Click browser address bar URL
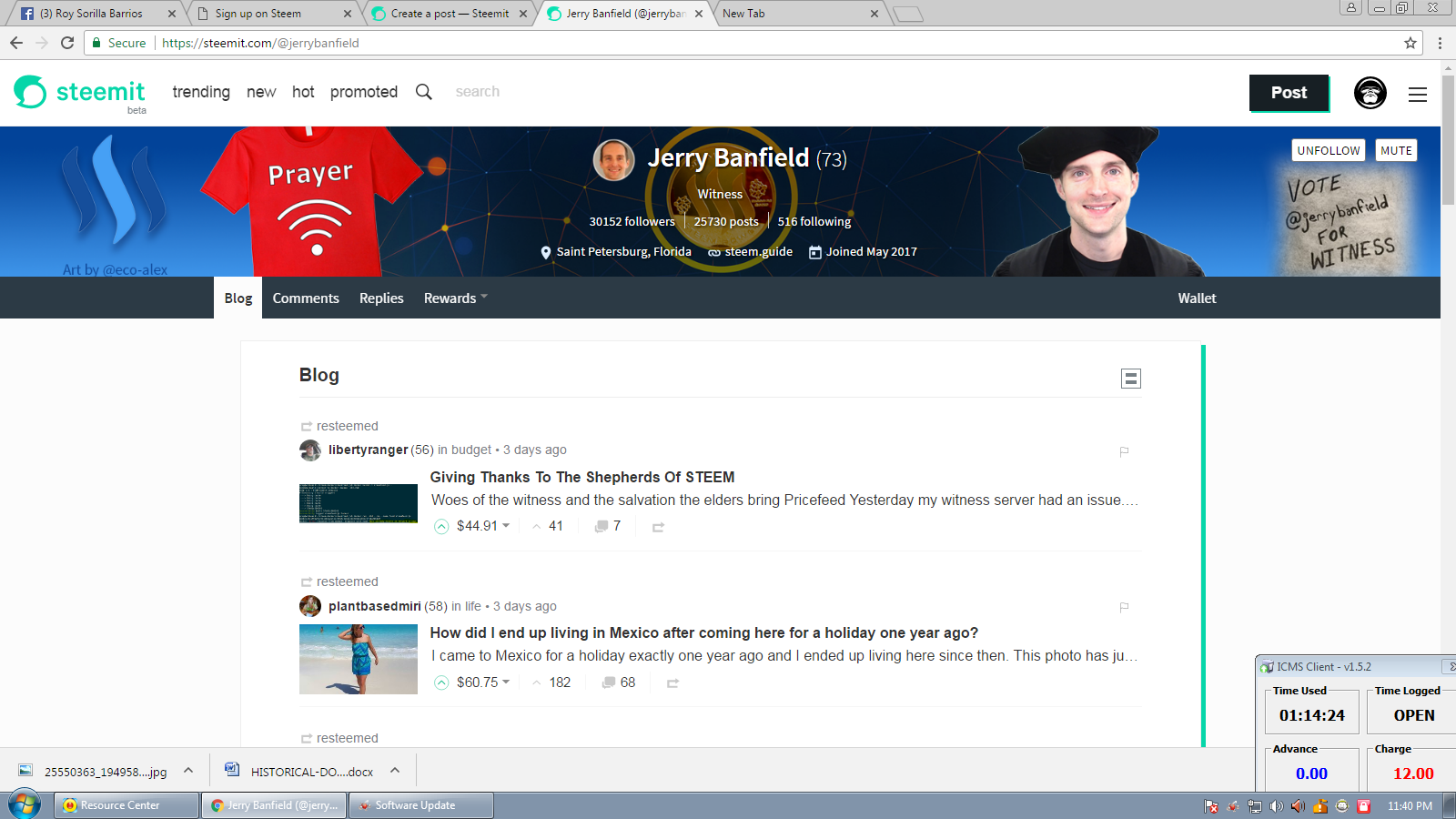 tap(260, 43)
